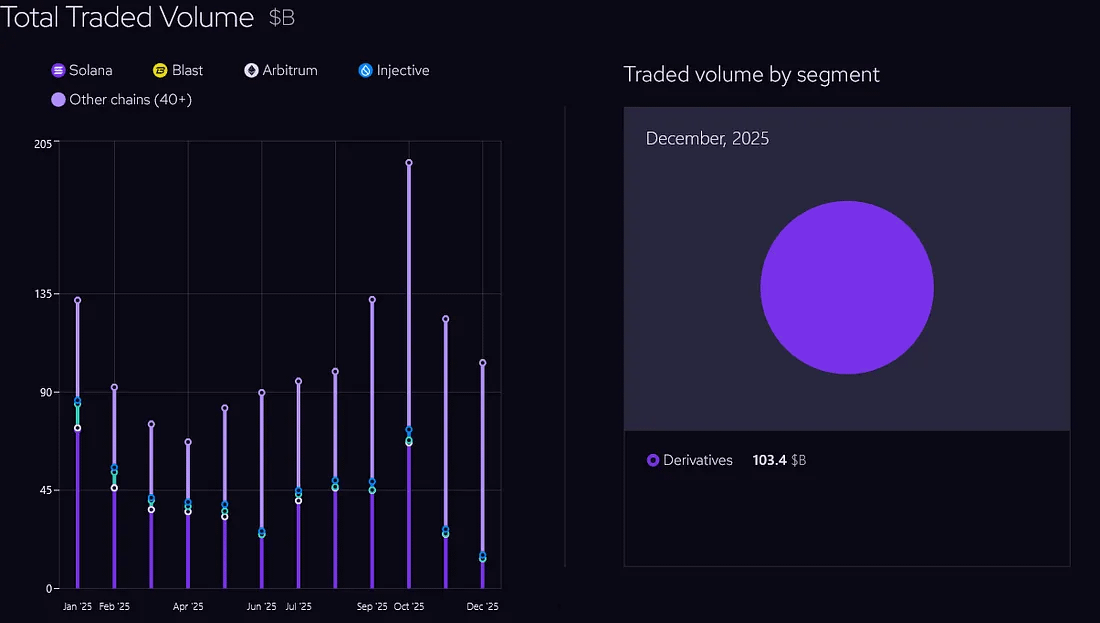Click the 103.4 $B volume value
This screenshot has width=1100, height=623.
coord(779,461)
